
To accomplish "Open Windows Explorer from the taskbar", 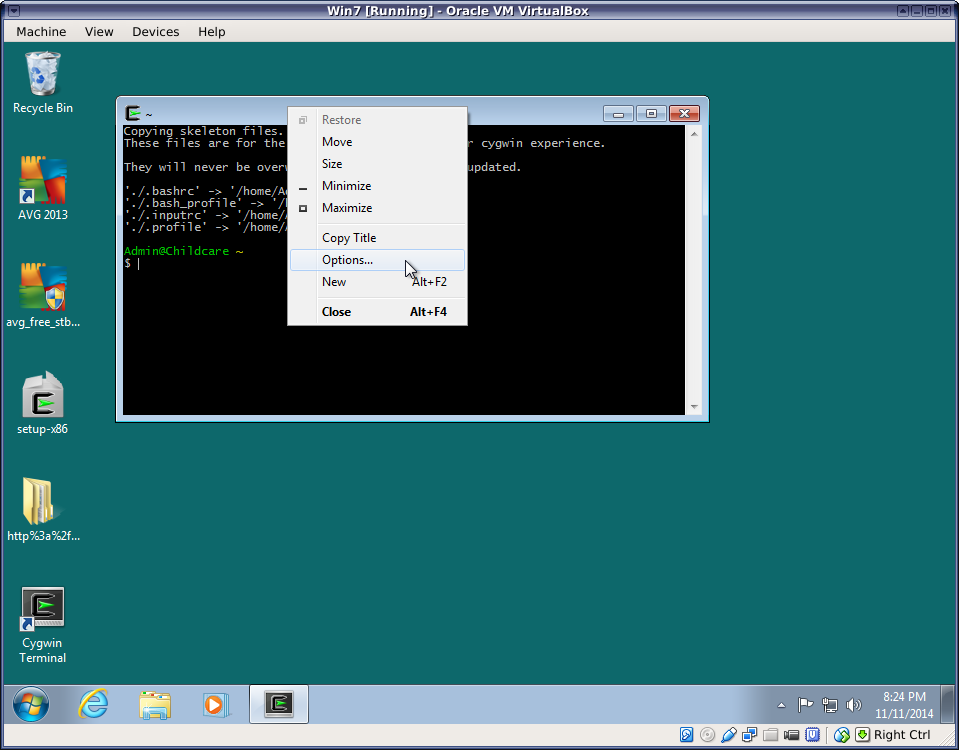I will 155,705.
